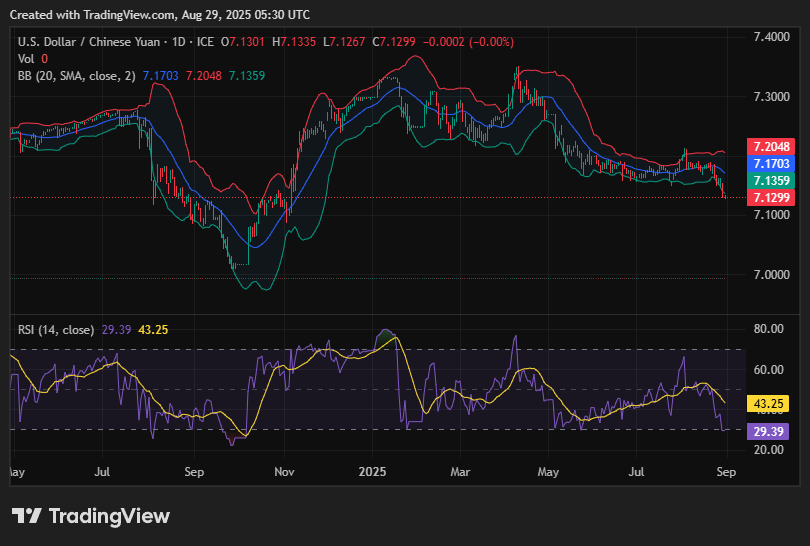810x546 pixels.
Task: Click the blue 7.1703 price-axis tag
Action: tap(771, 164)
